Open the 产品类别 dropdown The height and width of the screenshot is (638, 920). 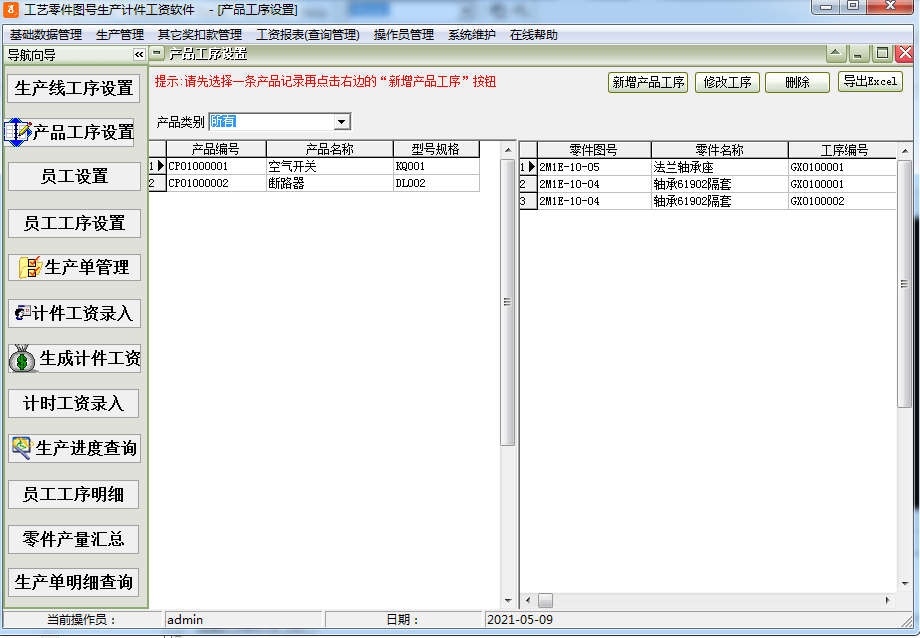342,121
